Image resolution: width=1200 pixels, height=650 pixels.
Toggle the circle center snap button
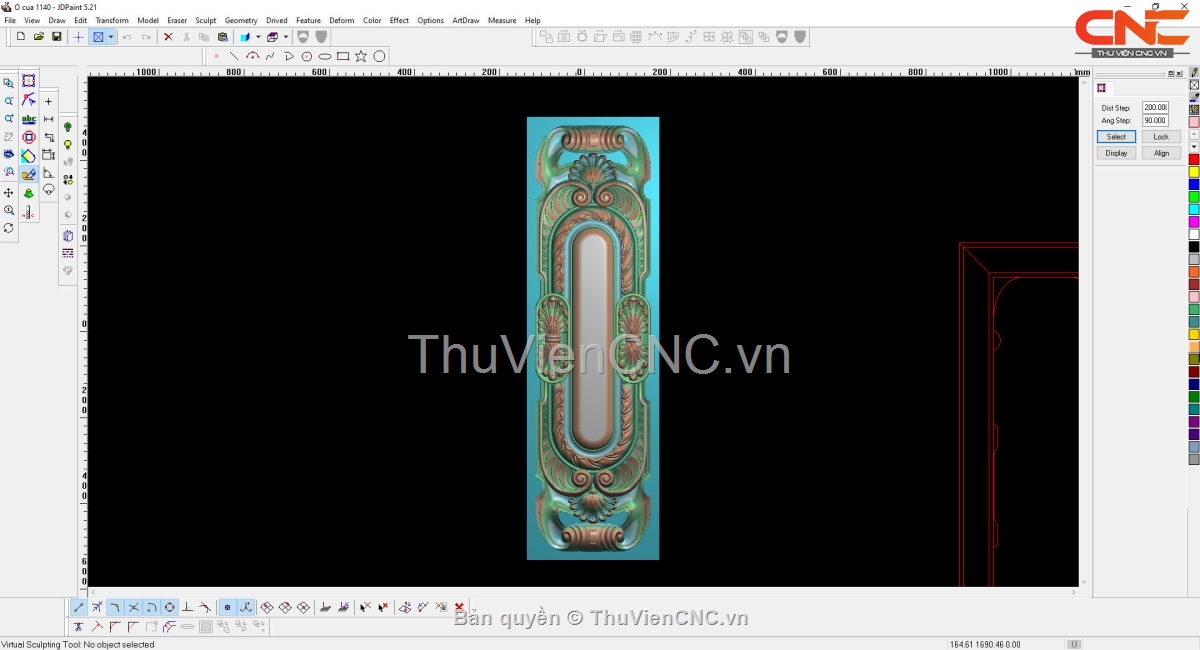169,607
